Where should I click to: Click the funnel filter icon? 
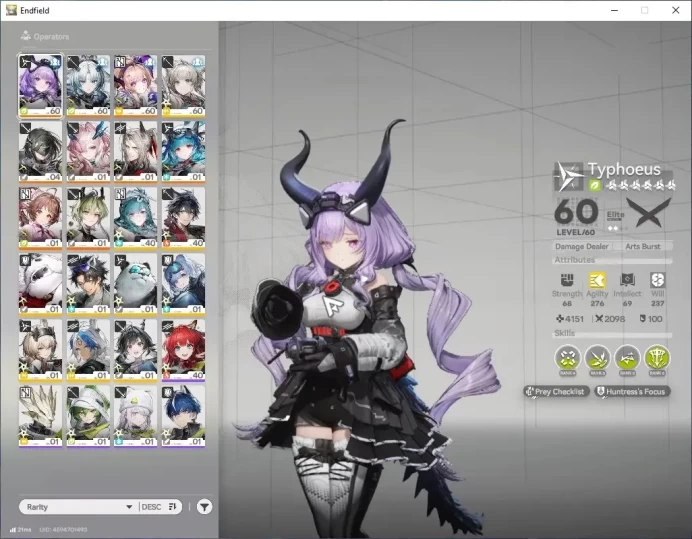204,507
